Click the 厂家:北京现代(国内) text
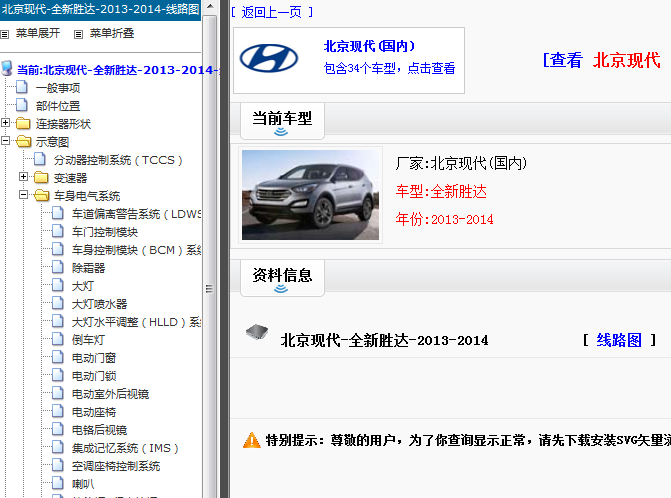The height and width of the screenshot is (498, 671). pyautogui.click(x=461, y=163)
